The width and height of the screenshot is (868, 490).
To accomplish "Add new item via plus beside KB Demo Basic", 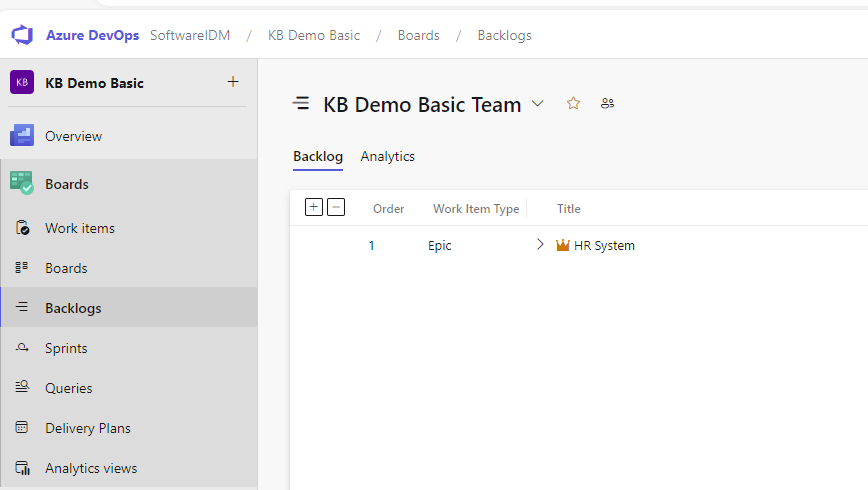I will click(233, 82).
